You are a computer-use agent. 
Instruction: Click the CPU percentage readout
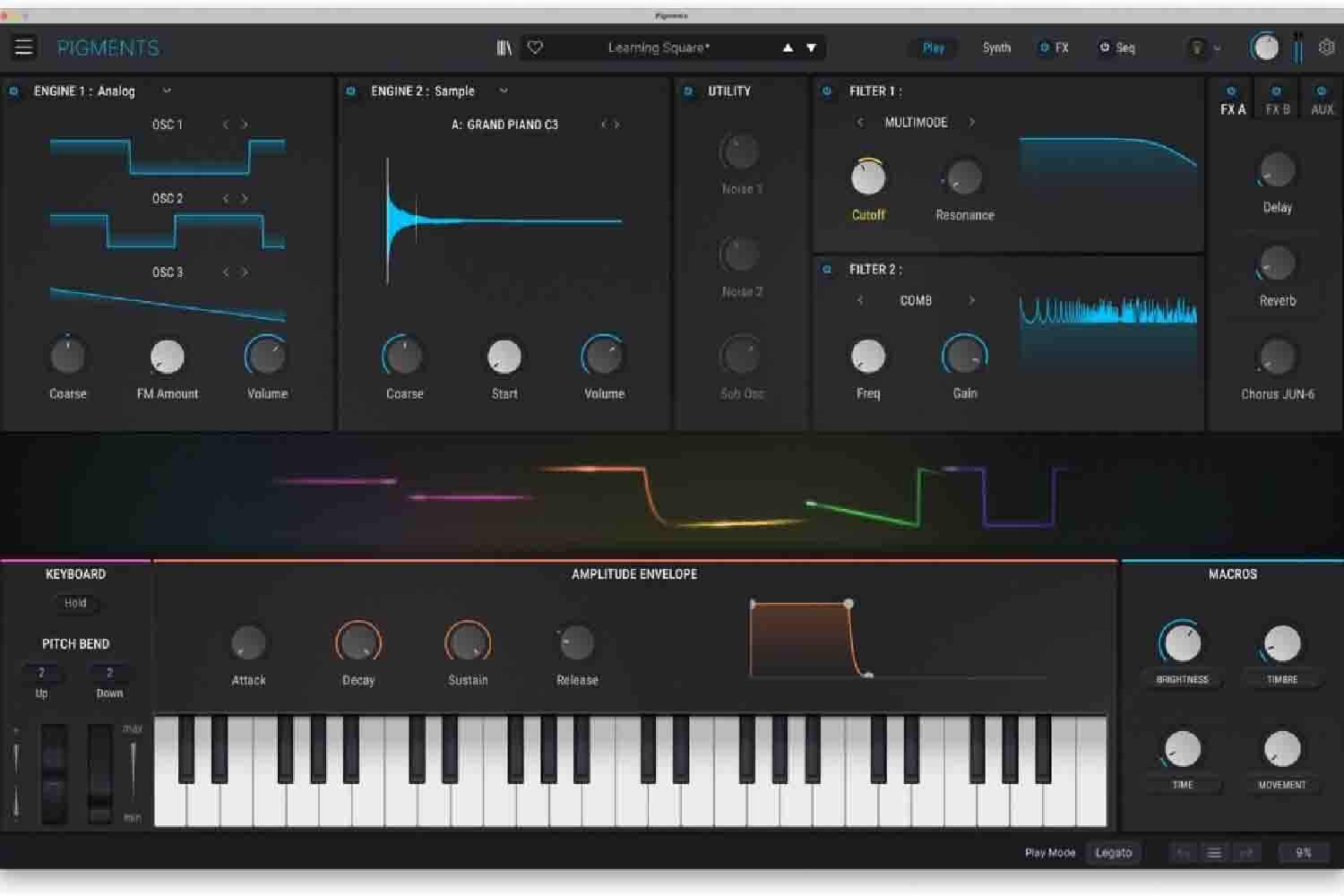(1304, 853)
